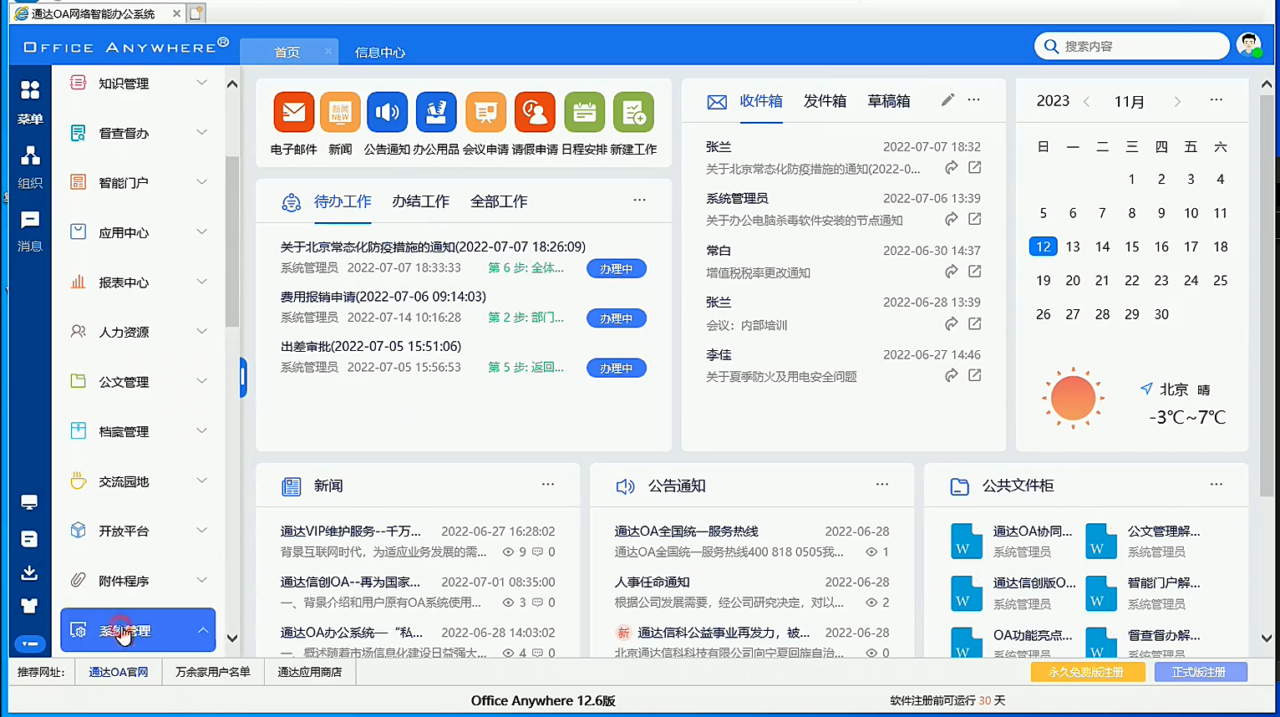Click the 消息 message icon in sidebar
The height and width of the screenshot is (717, 1280).
pos(30,220)
